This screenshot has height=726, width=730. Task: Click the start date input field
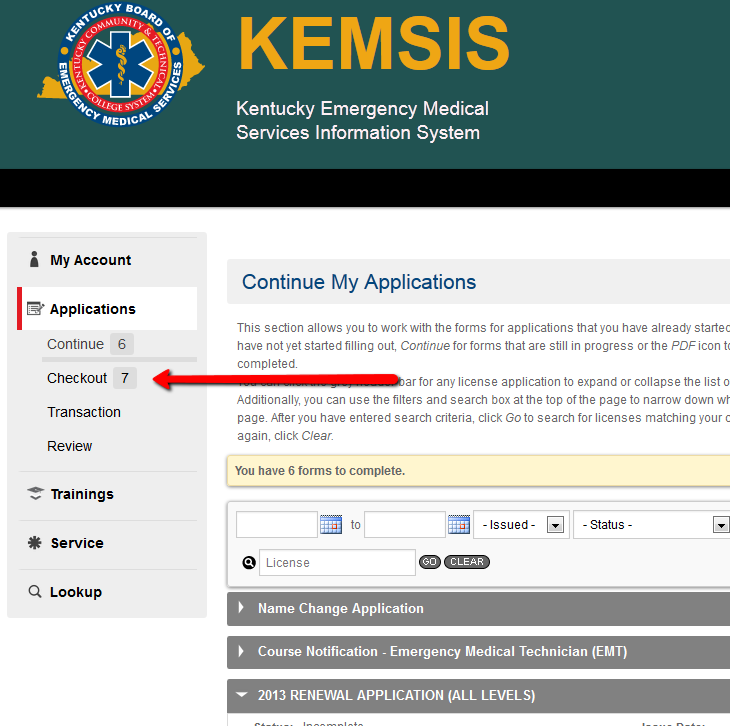pos(277,525)
